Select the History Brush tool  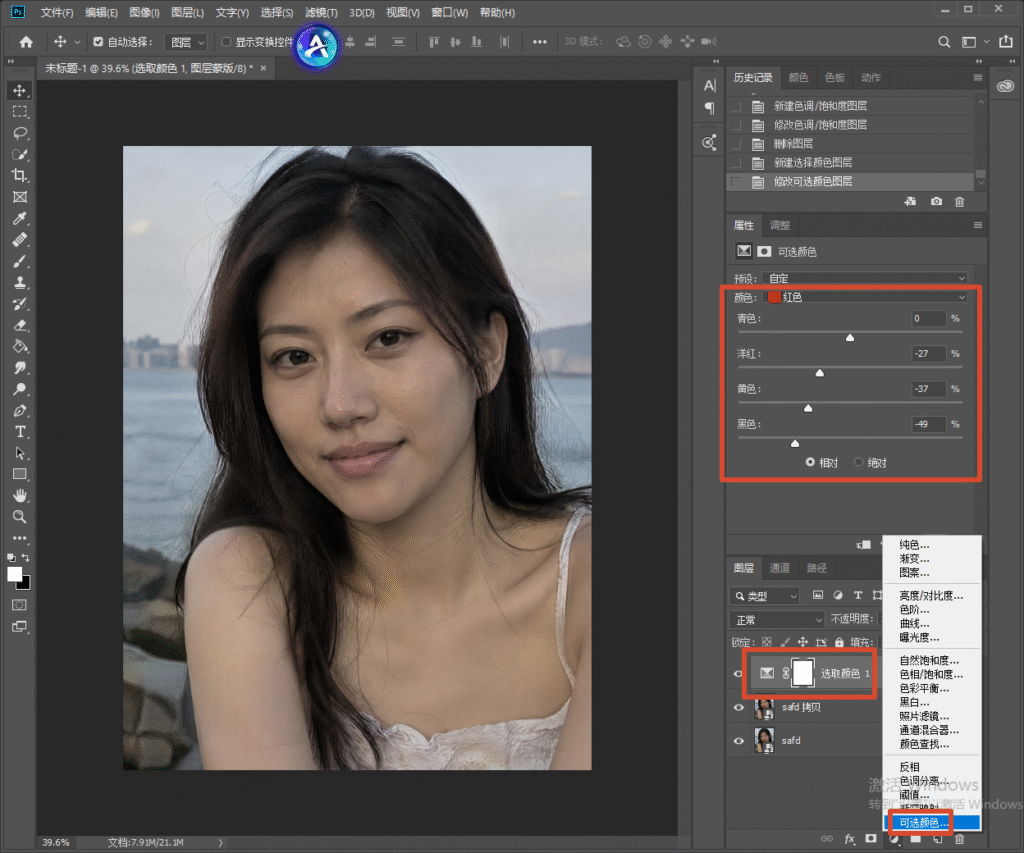coord(20,304)
